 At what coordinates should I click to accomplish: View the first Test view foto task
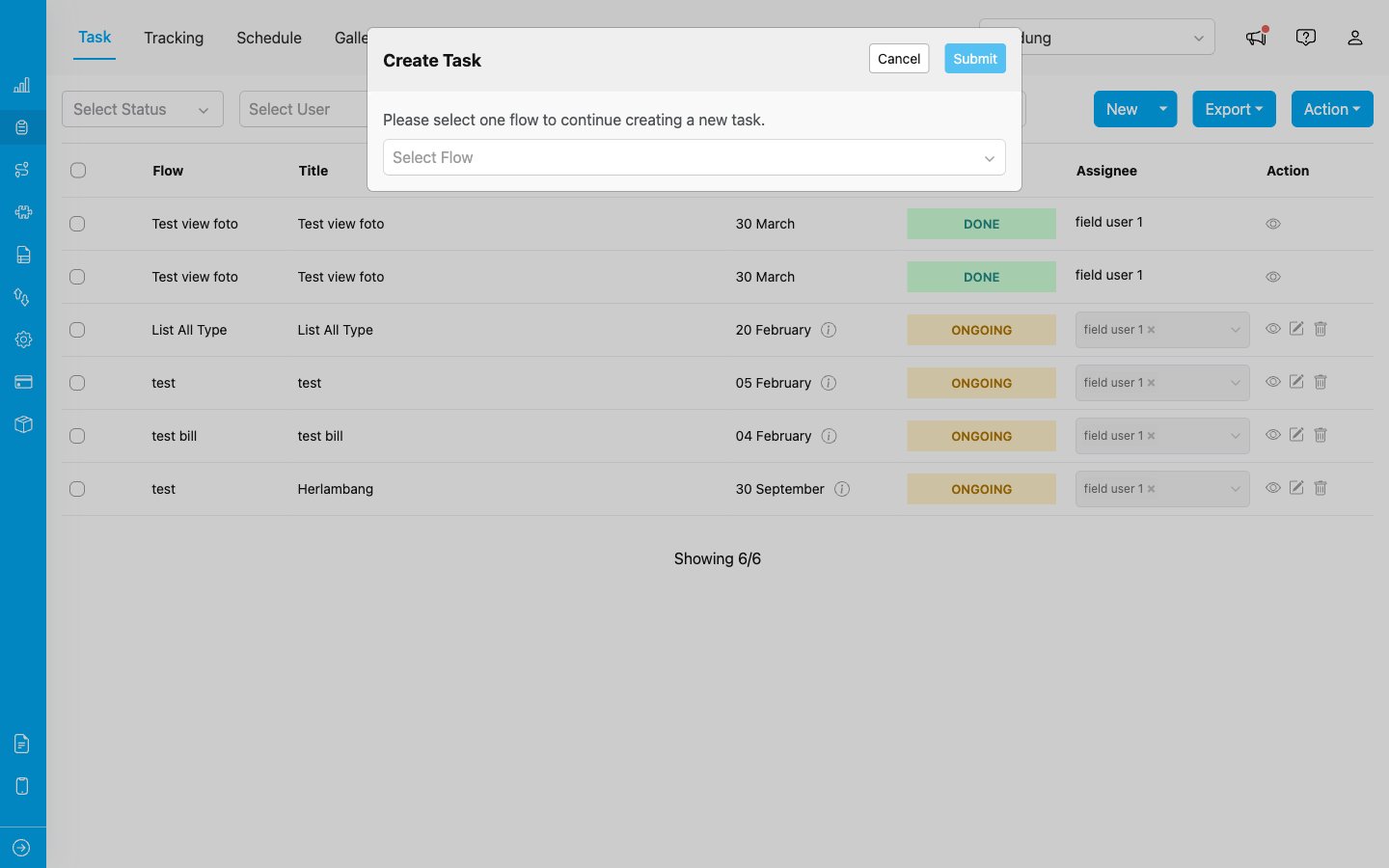tap(1273, 224)
